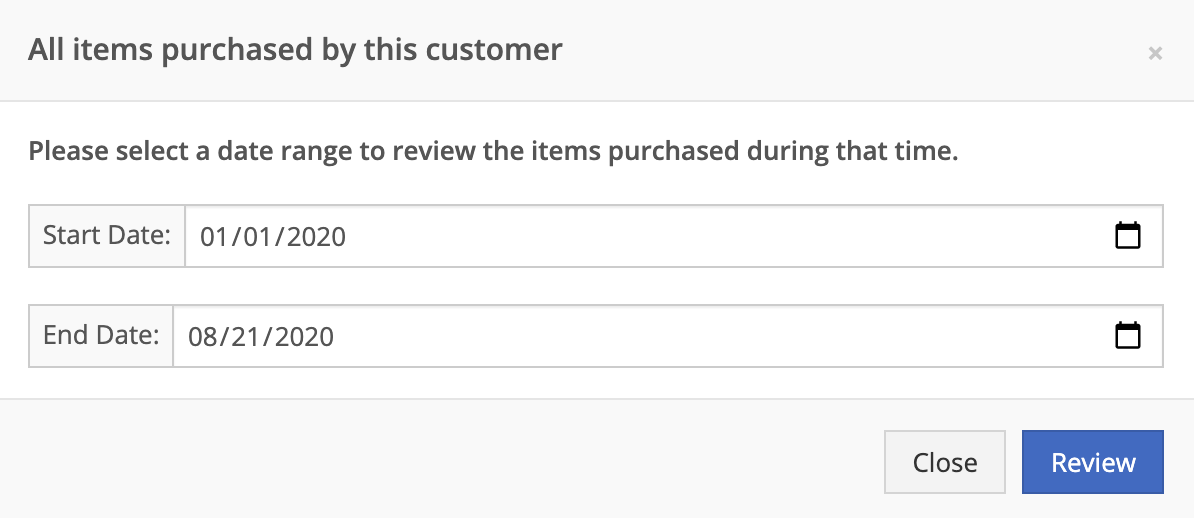Click the Start Date label
1194x518 pixels.
[107, 235]
